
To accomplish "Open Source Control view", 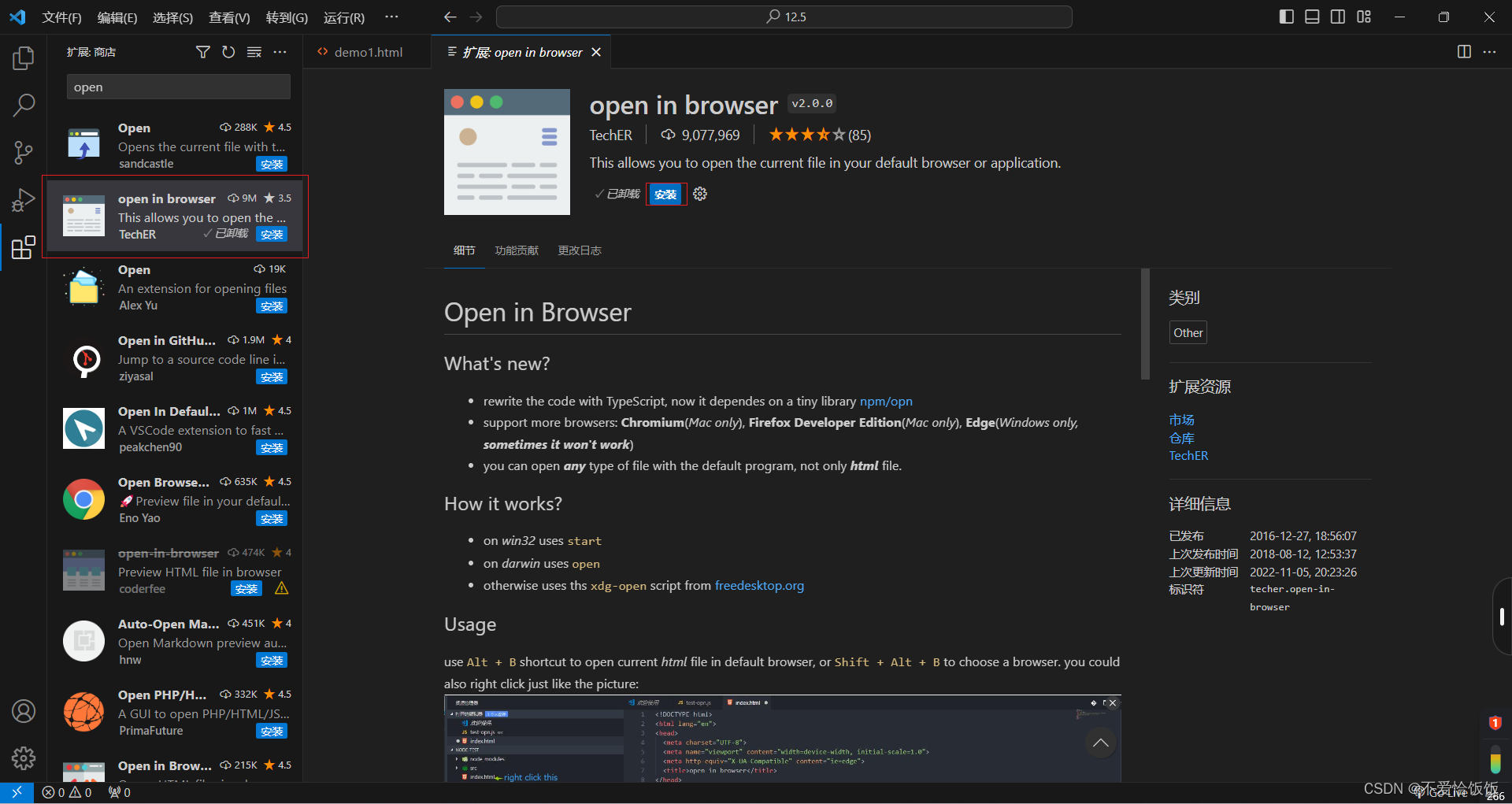I will [24, 153].
